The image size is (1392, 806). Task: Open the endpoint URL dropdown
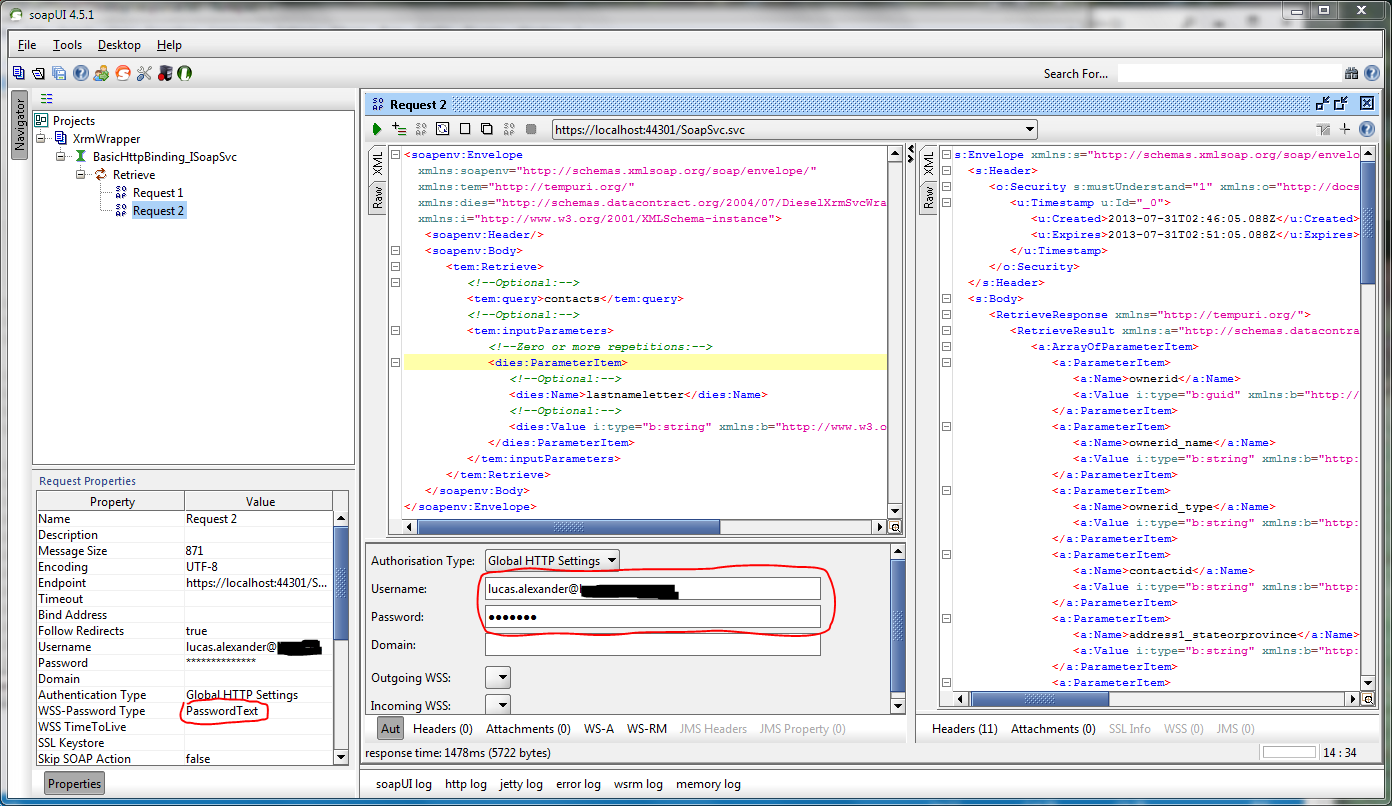pos(1030,129)
